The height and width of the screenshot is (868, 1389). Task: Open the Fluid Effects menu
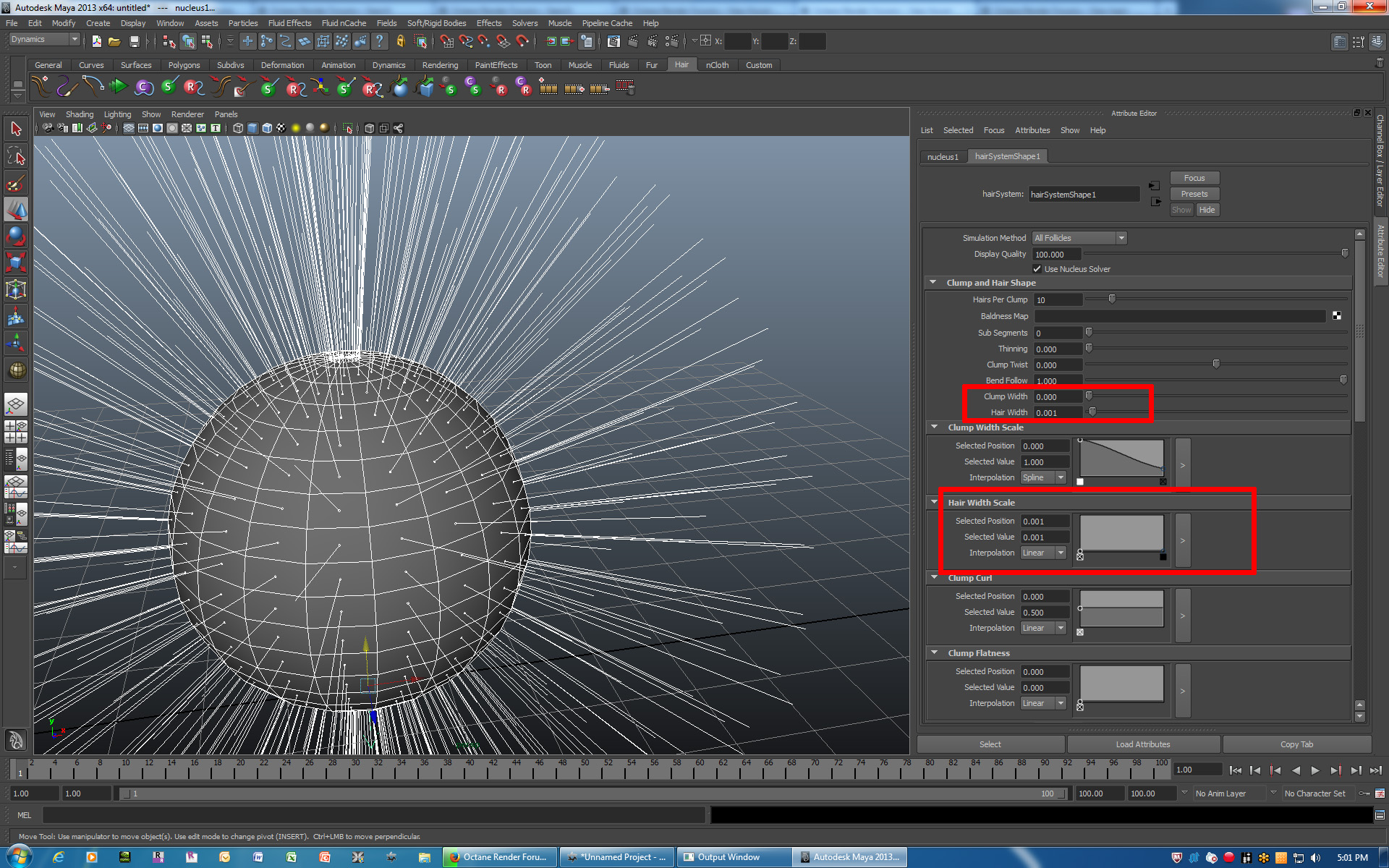point(289,23)
